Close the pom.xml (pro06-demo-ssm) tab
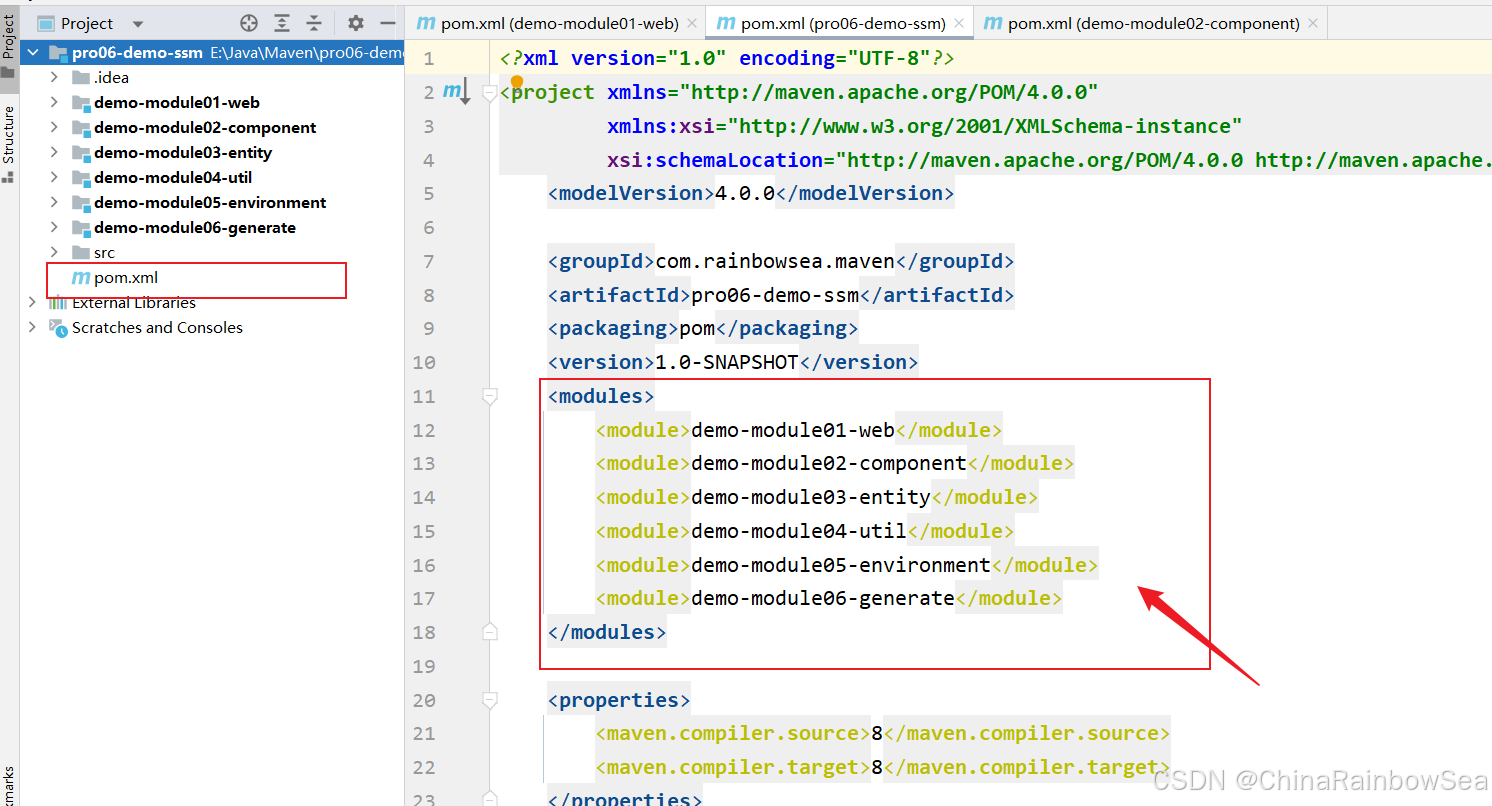The height and width of the screenshot is (806, 1492). click(x=958, y=23)
